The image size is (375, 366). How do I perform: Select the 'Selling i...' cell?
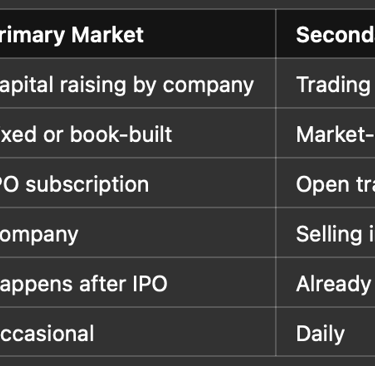325,232
